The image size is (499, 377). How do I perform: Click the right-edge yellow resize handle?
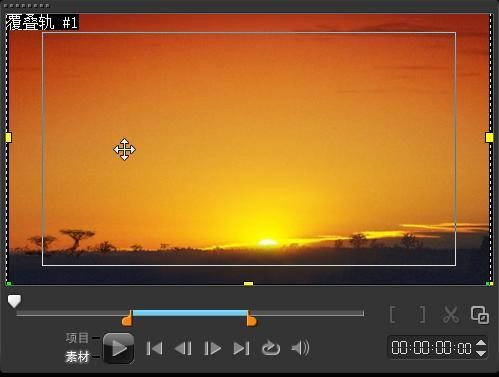(x=489, y=137)
